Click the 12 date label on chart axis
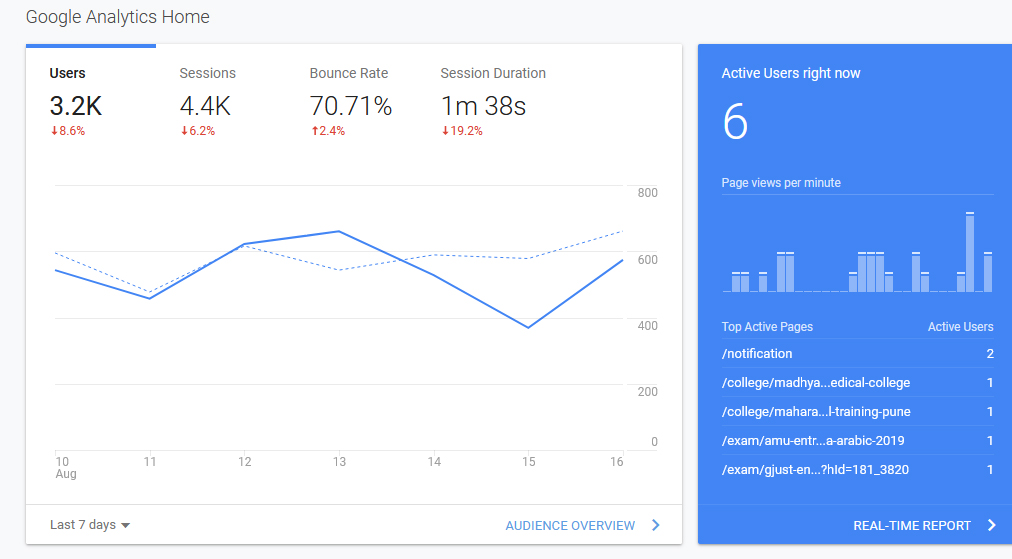This screenshot has height=559, width=1012. point(245,462)
